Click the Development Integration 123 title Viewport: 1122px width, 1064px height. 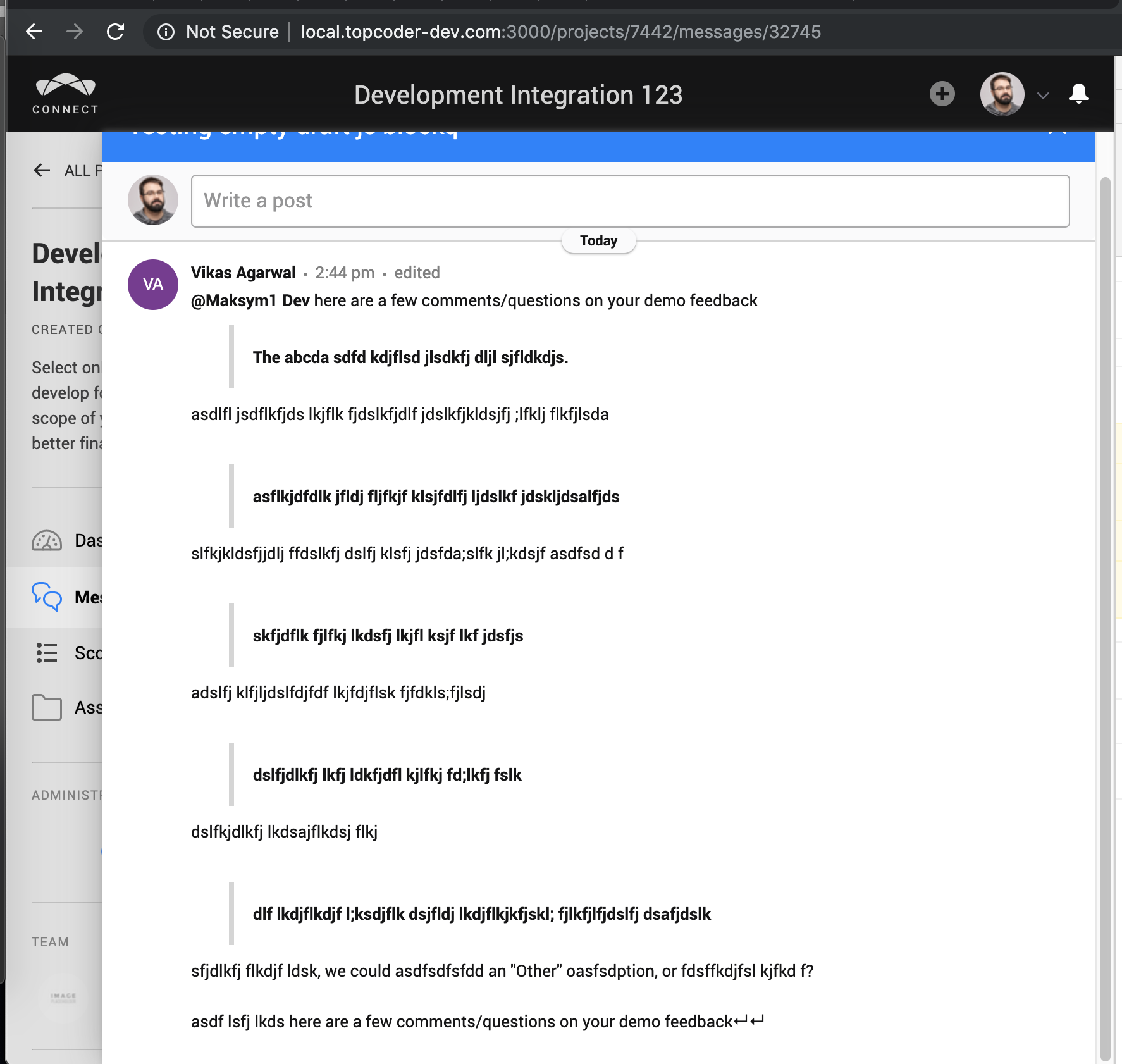click(518, 95)
